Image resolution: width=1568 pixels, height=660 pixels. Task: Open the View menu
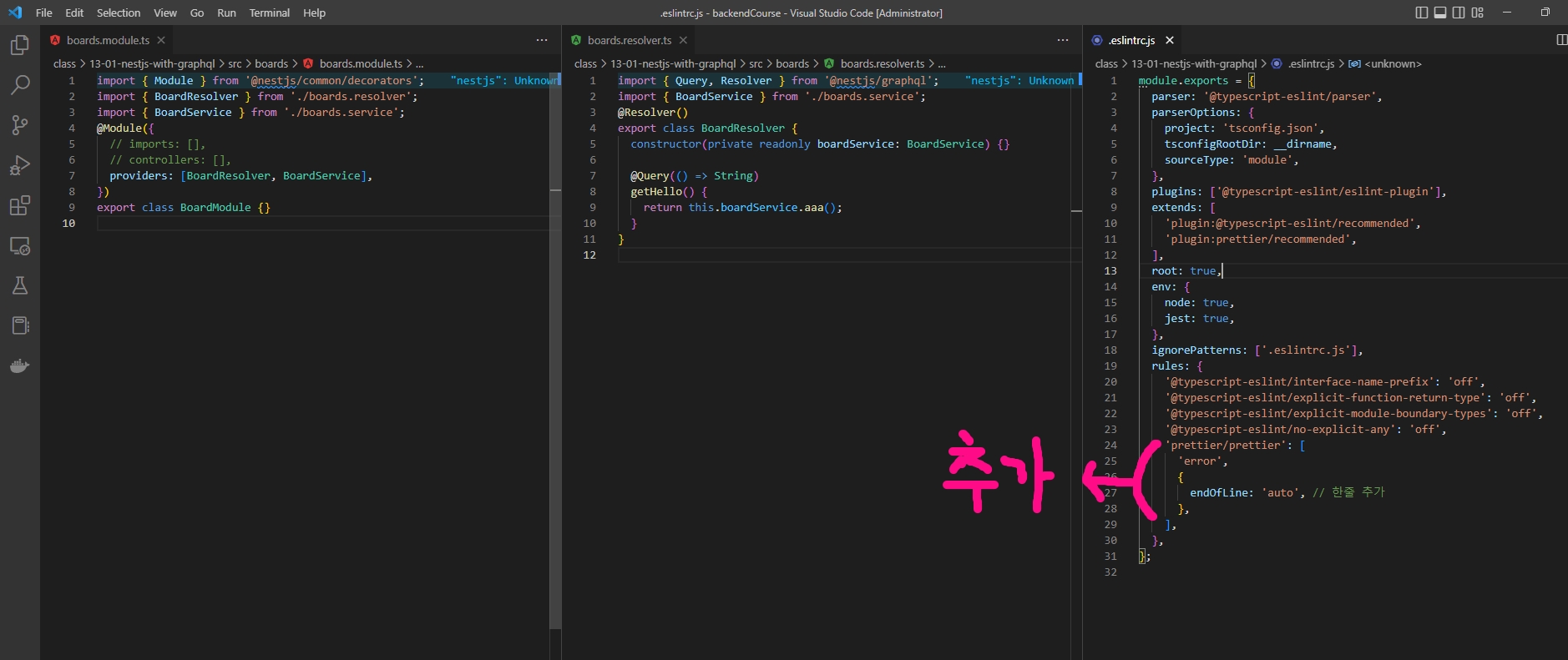pyautogui.click(x=165, y=13)
